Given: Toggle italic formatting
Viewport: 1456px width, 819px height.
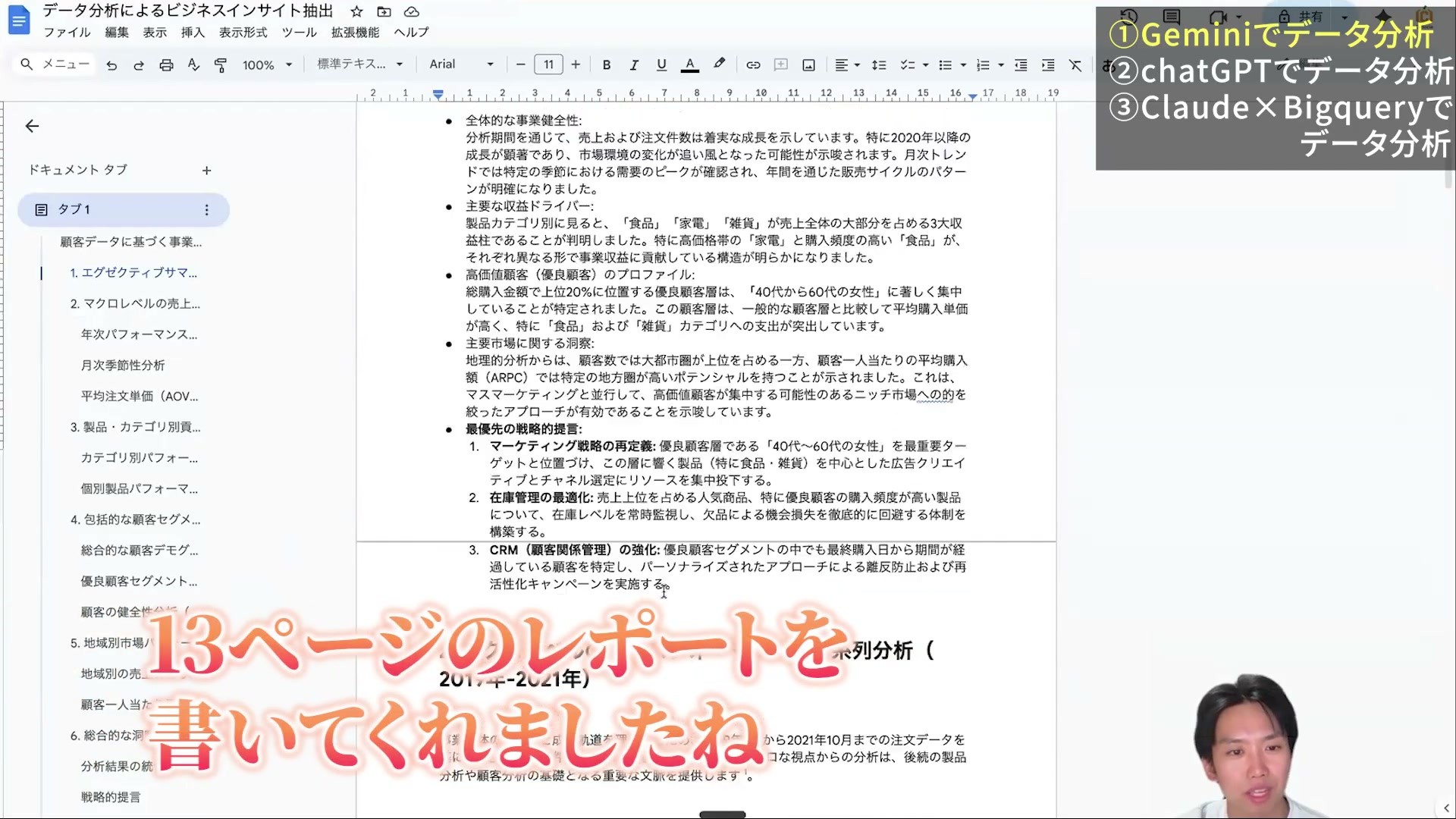Looking at the screenshot, I should [x=634, y=65].
